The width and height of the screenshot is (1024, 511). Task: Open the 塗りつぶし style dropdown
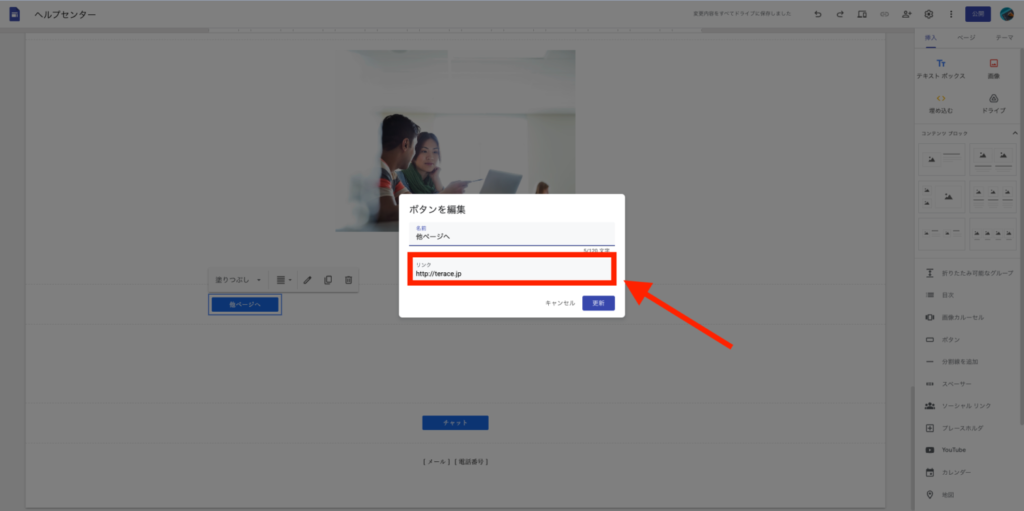point(238,280)
